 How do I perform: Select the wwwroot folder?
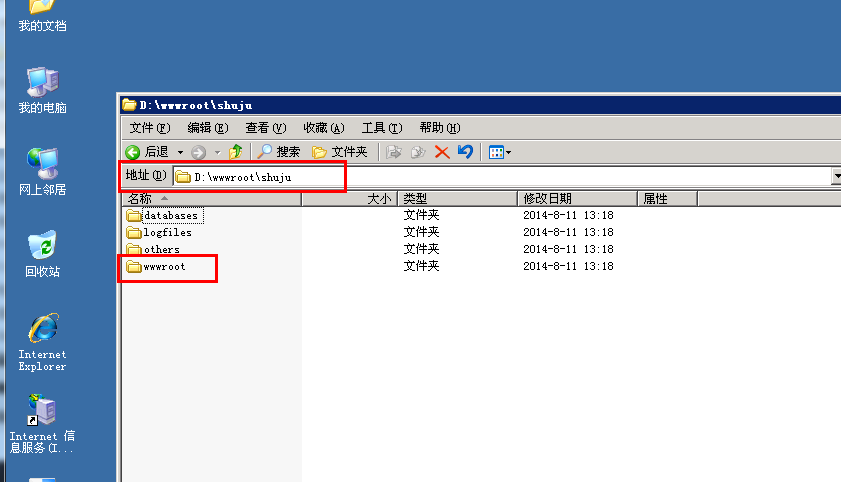(x=164, y=267)
